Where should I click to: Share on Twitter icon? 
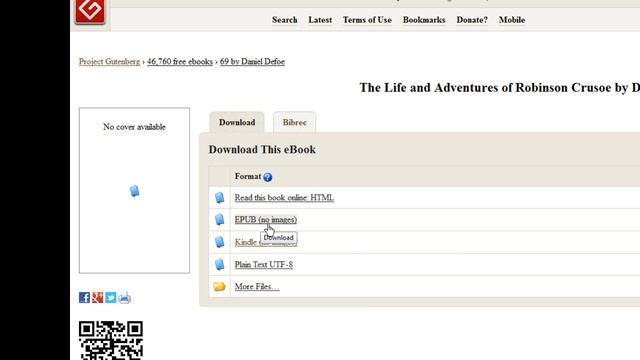[111, 298]
